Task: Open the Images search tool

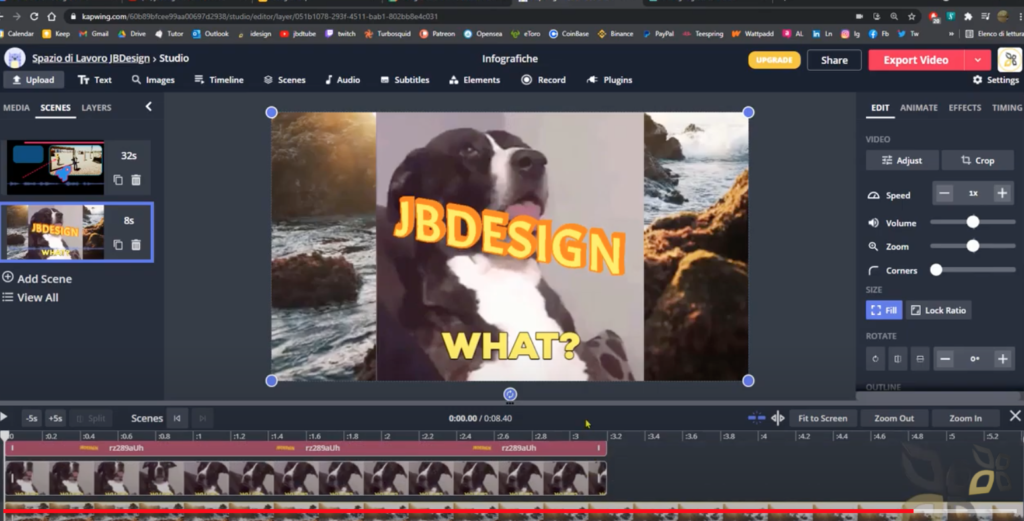Action: click(x=153, y=80)
